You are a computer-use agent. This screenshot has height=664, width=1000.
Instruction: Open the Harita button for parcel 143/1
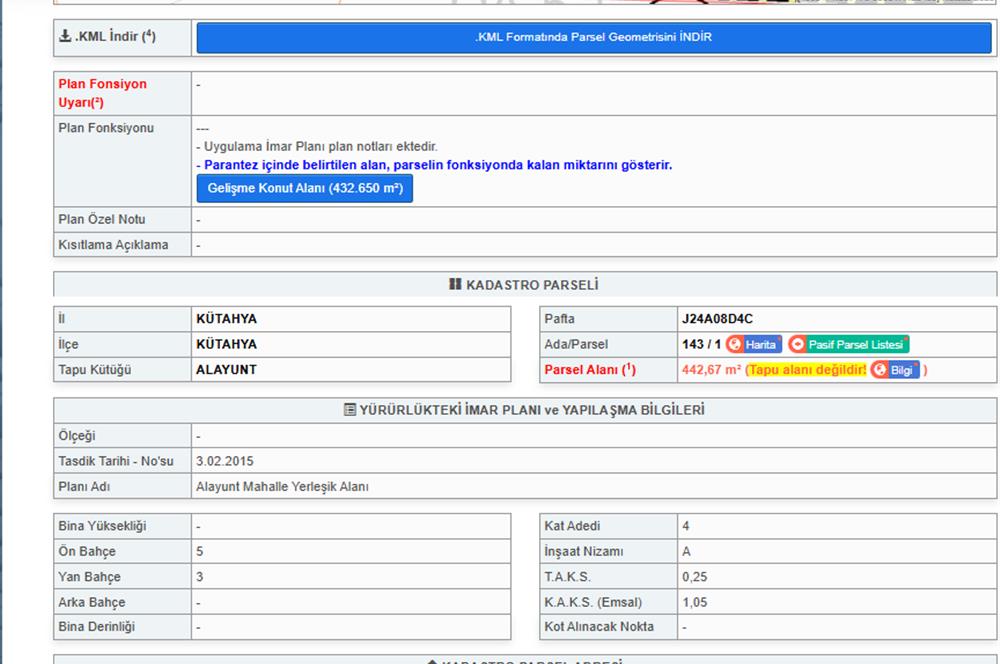[753, 344]
